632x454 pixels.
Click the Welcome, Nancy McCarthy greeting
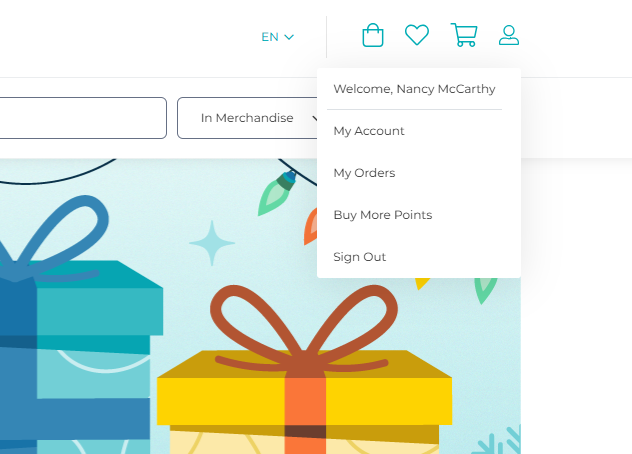(x=414, y=89)
